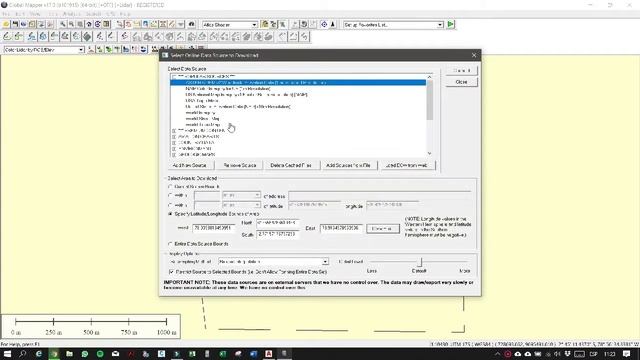Open Spotify from the taskbar
Image resolution: width=640 pixels, height=360 pixels.
point(100,354)
